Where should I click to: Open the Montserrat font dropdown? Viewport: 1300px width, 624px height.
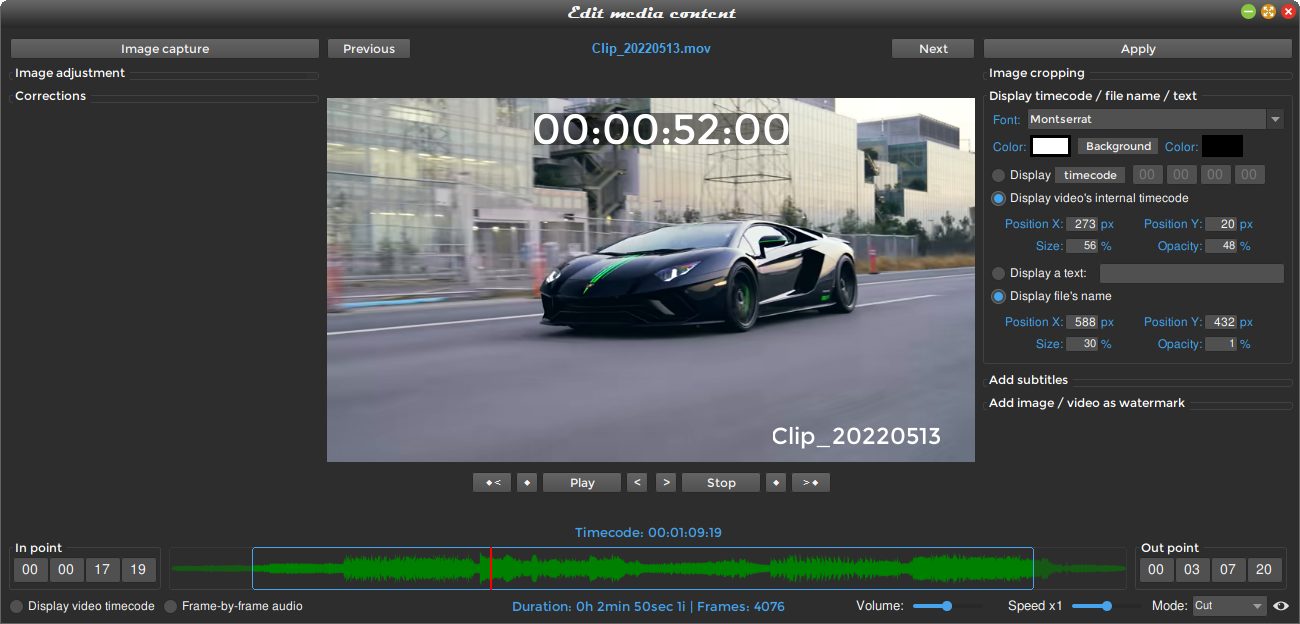click(x=1275, y=119)
